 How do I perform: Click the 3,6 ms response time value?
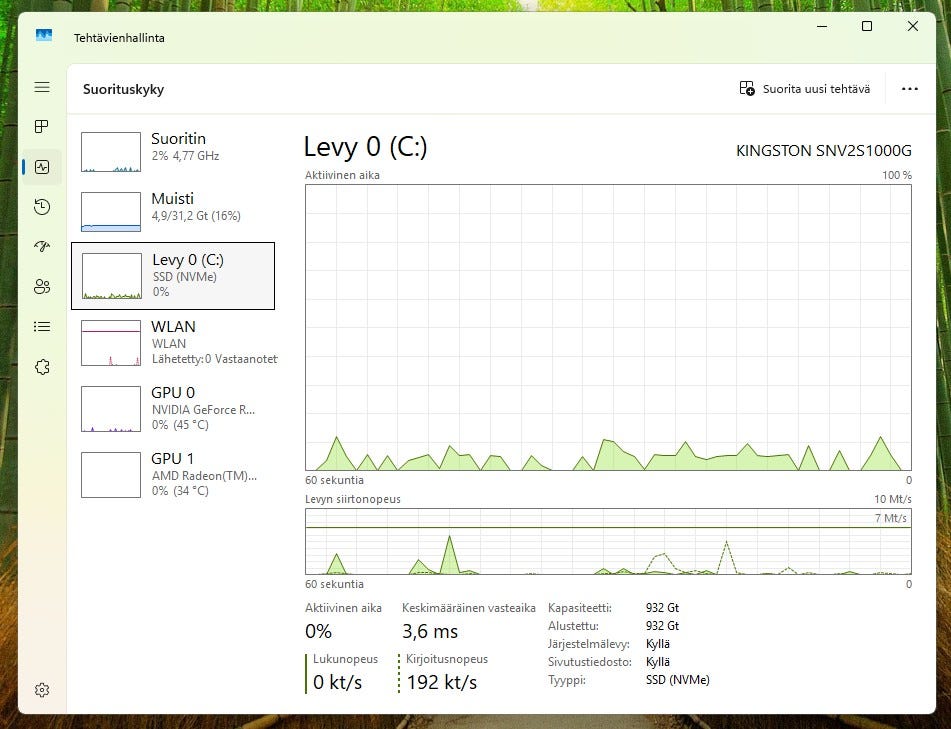(429, 632)
